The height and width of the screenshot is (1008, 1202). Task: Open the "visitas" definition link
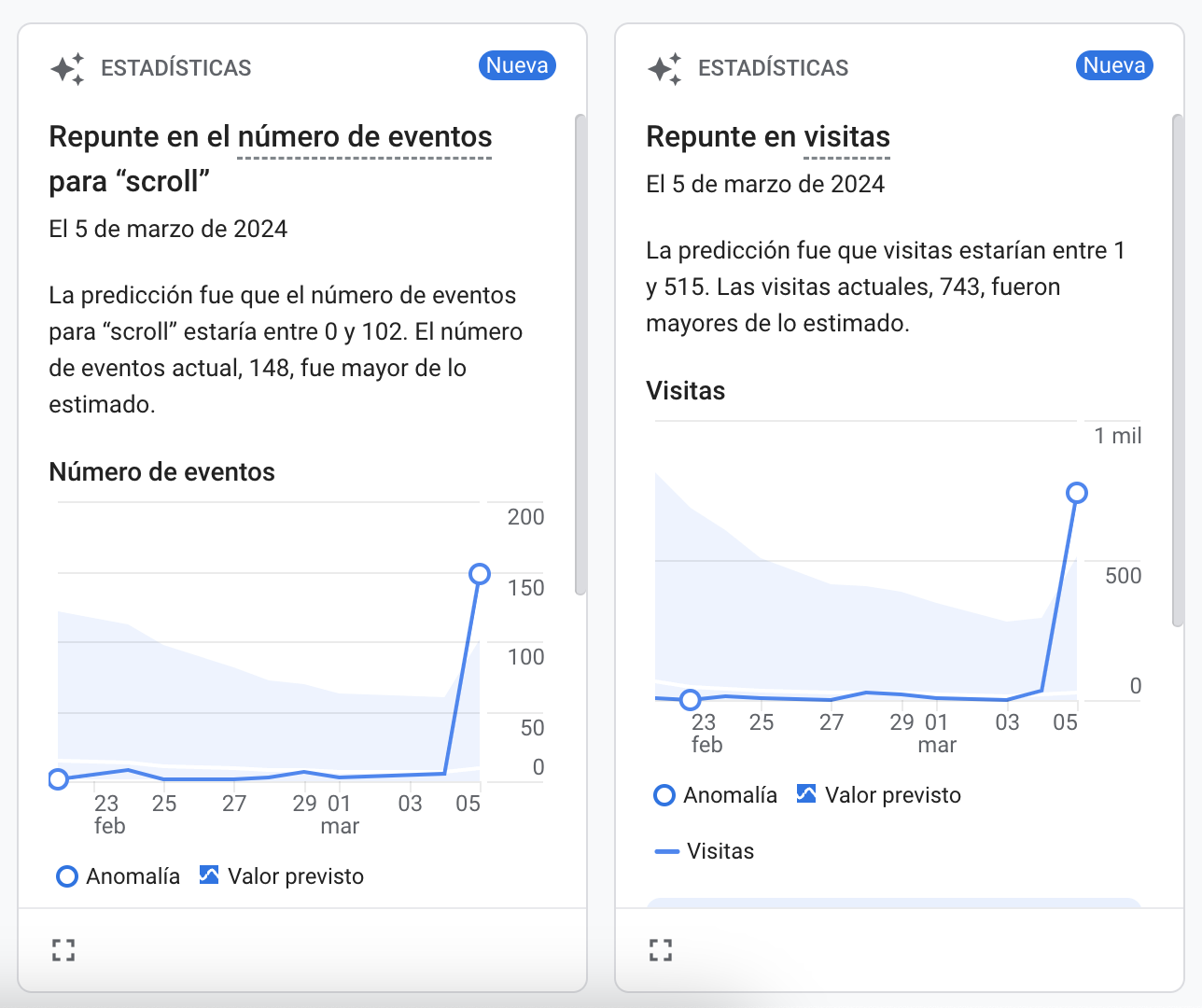coord(846,136)
